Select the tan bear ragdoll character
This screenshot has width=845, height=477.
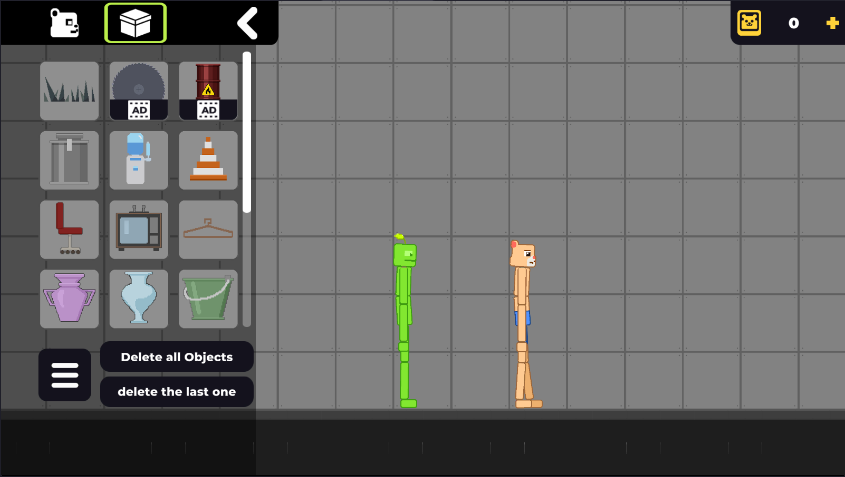pos(524,324)
